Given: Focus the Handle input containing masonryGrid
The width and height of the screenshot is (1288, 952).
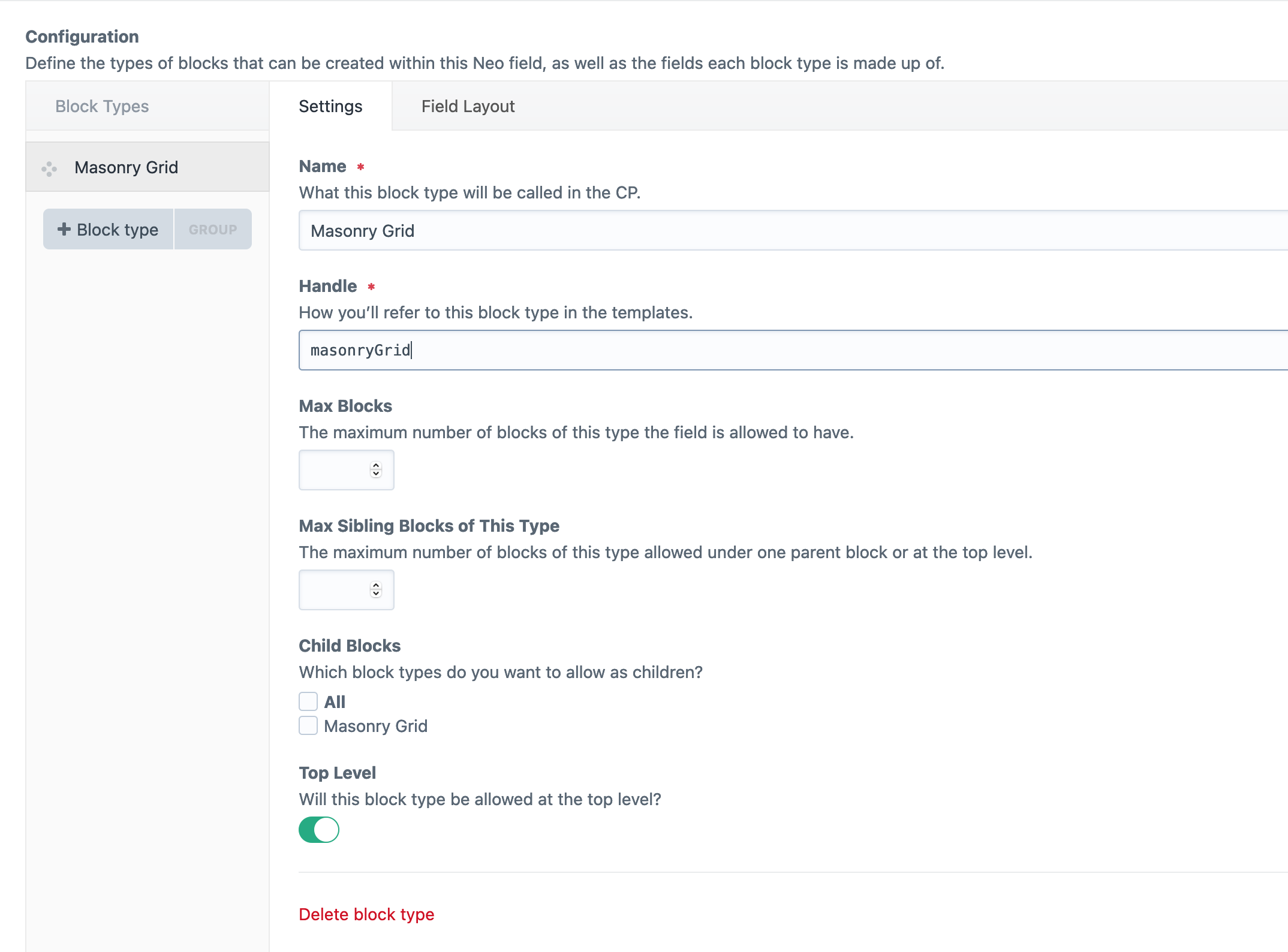Looking at the screenshot, I should 792,350.
